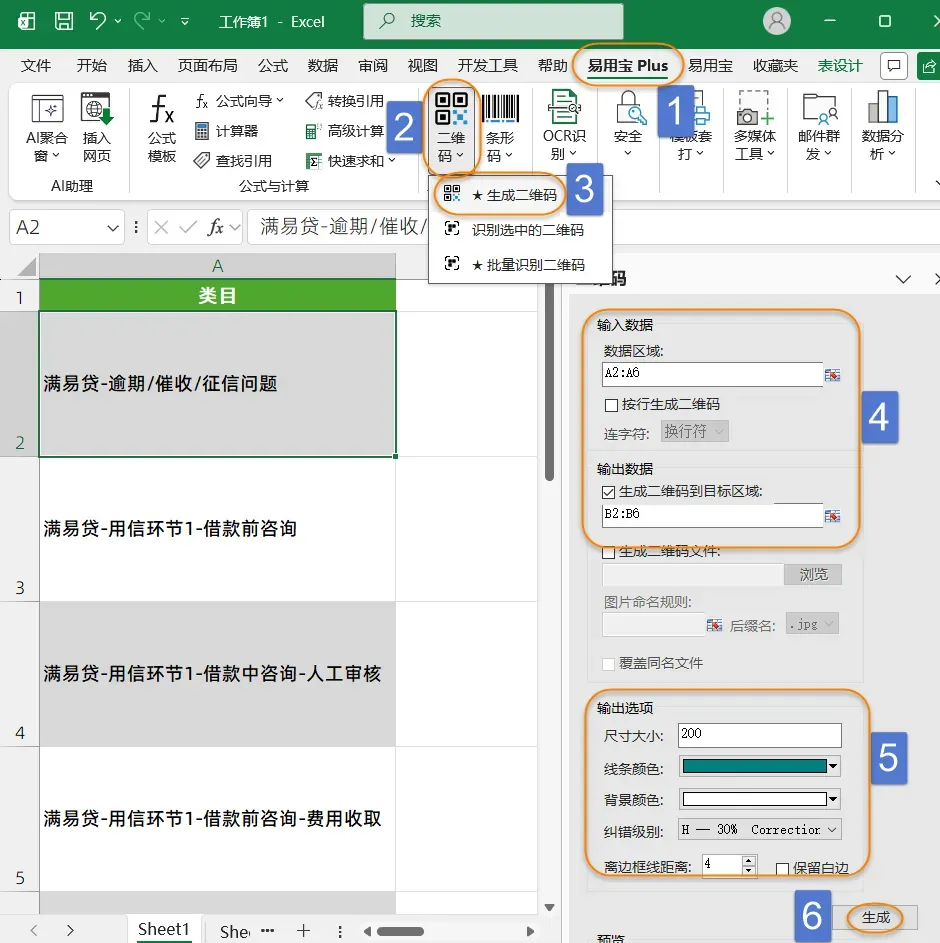This screenshot has height=943, width=940.
Task: Open the Customize Quick Access Toolbar dropdown
Action: tap(185, 22)
